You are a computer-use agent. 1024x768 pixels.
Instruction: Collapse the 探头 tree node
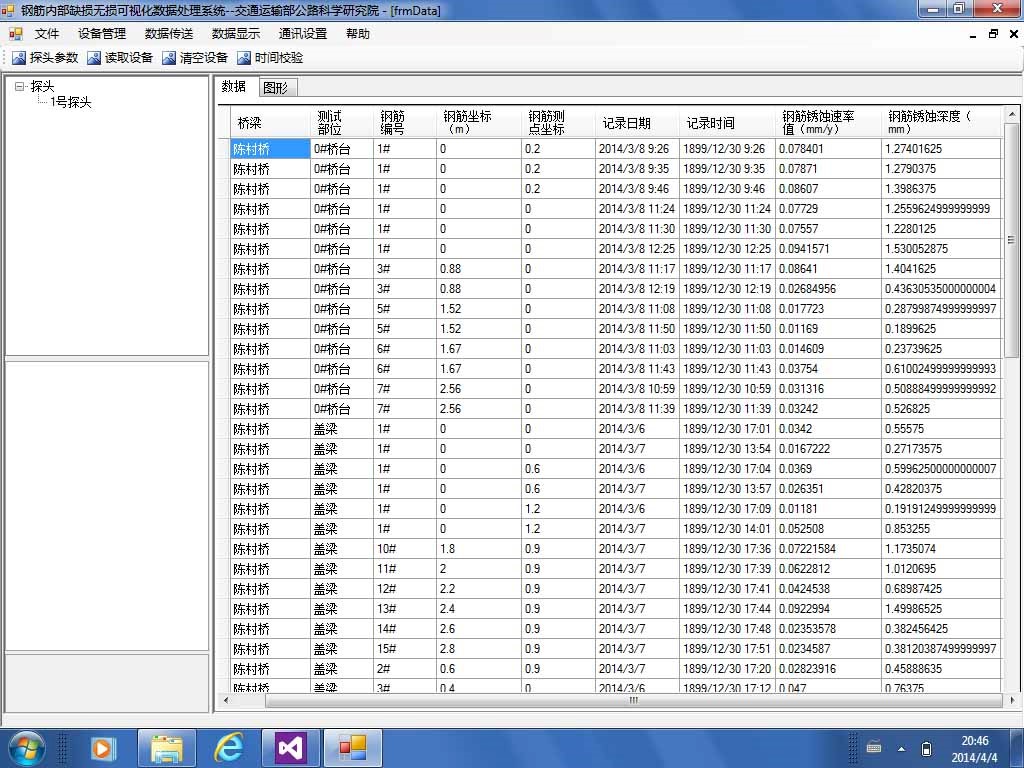click(20, 87)
